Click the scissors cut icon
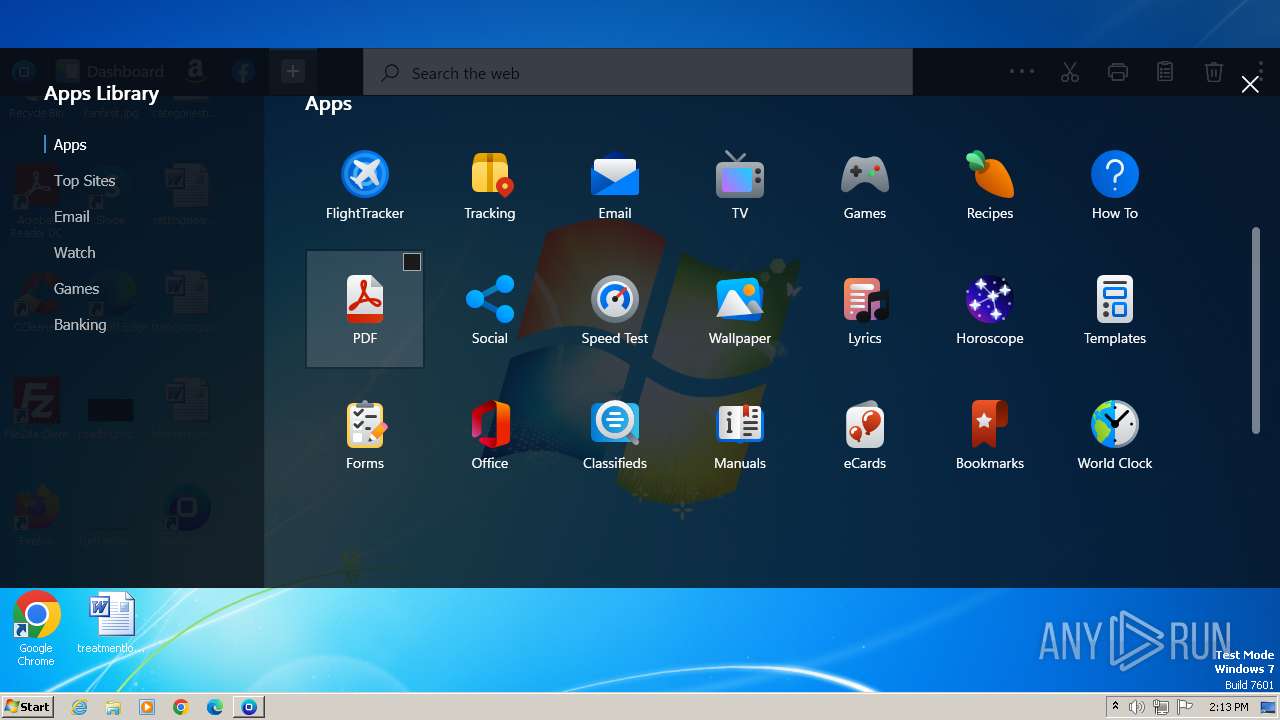 [1070, 72]
